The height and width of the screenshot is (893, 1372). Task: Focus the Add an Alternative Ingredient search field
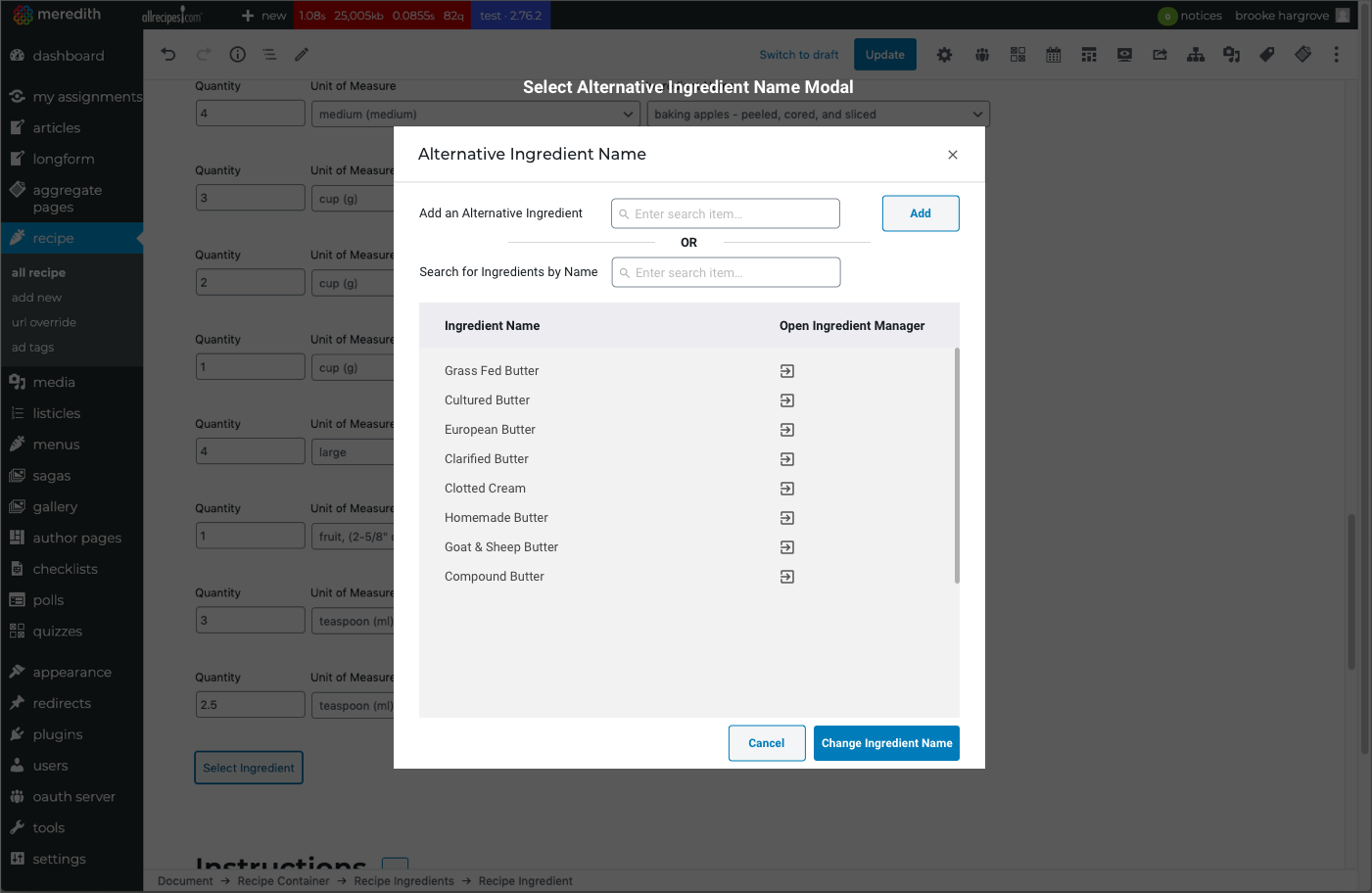tap(726, 213)
